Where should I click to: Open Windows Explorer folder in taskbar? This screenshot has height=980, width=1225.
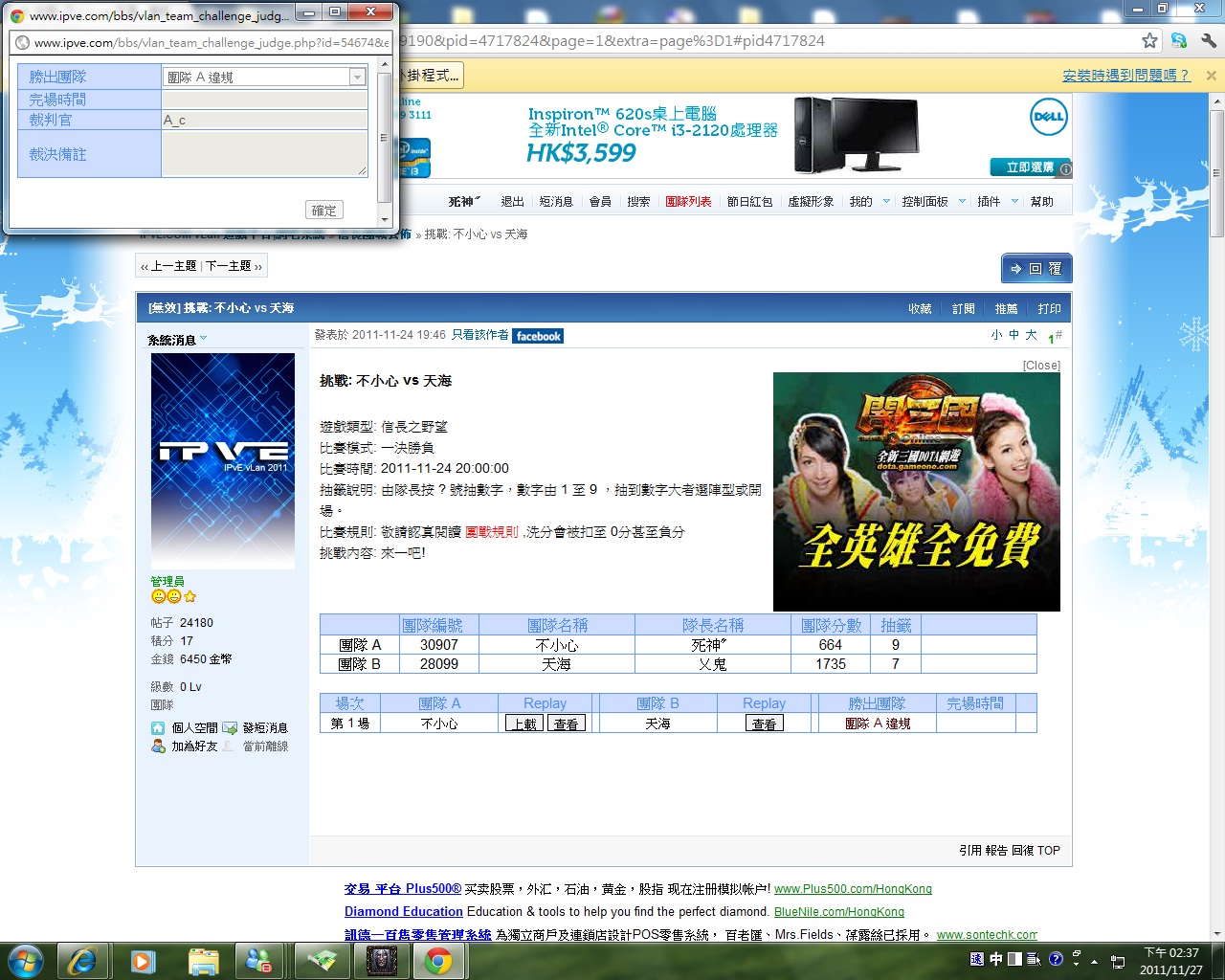point(203,961)
